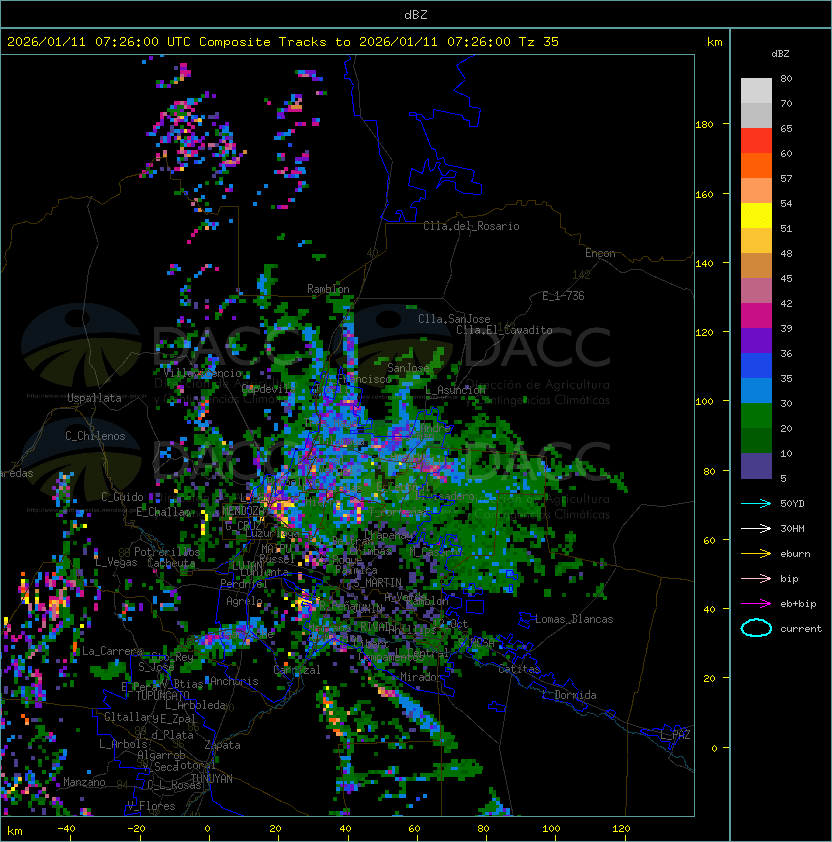Viewport: 832px width, 842px height.
Task: Click the 'C_Guido' map label
Action: 122,497
